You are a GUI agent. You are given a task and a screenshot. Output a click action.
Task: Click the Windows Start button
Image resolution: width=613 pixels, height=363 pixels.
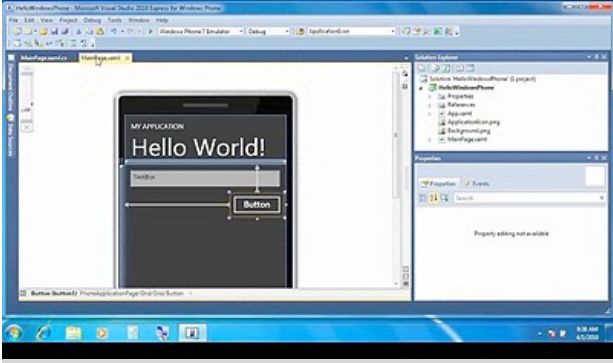14,333
